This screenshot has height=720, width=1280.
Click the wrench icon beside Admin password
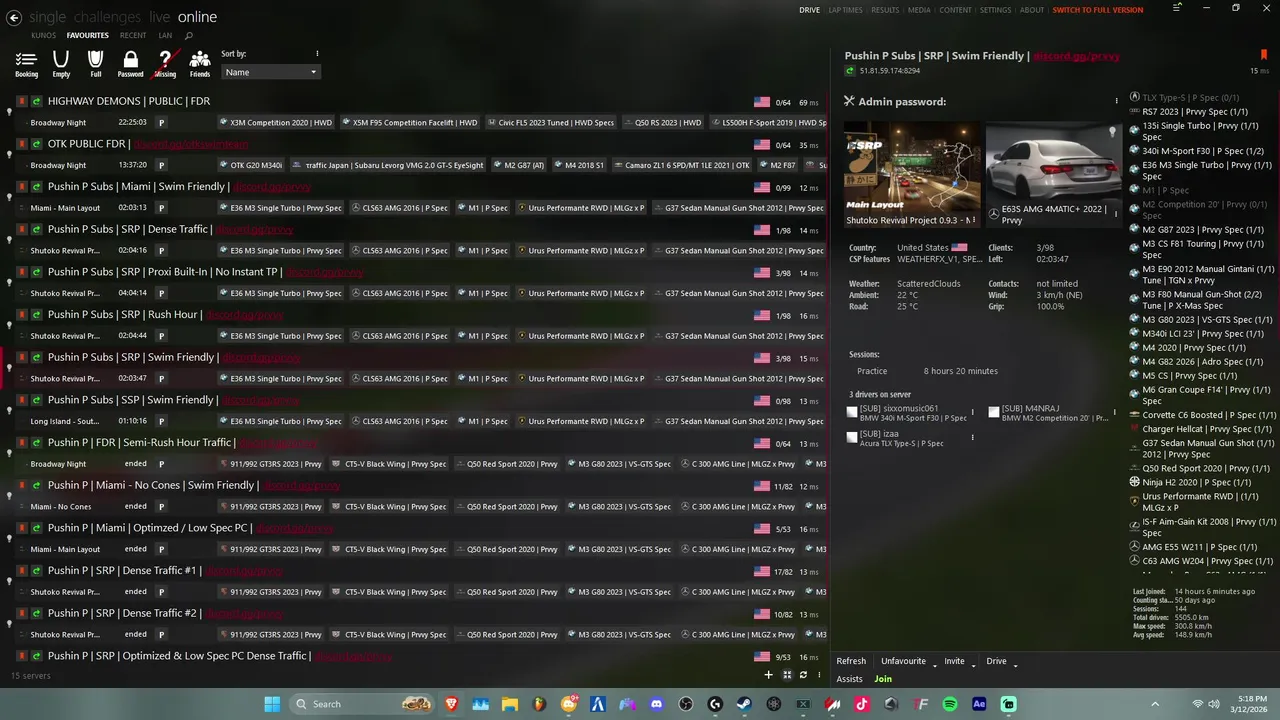[849, 101]
